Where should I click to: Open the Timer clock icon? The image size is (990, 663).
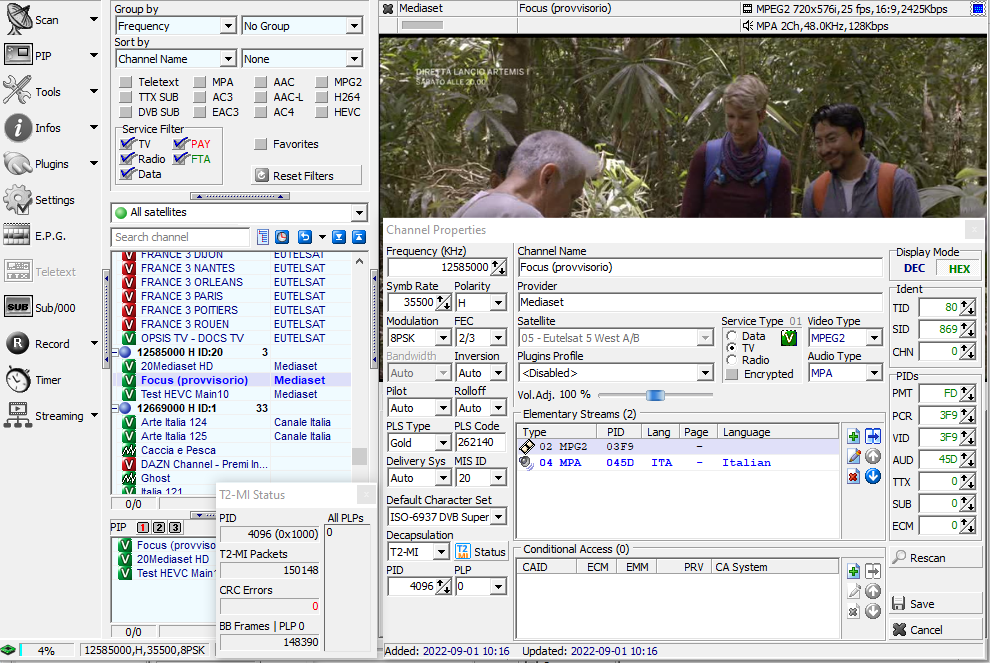[x=18, y=379]
